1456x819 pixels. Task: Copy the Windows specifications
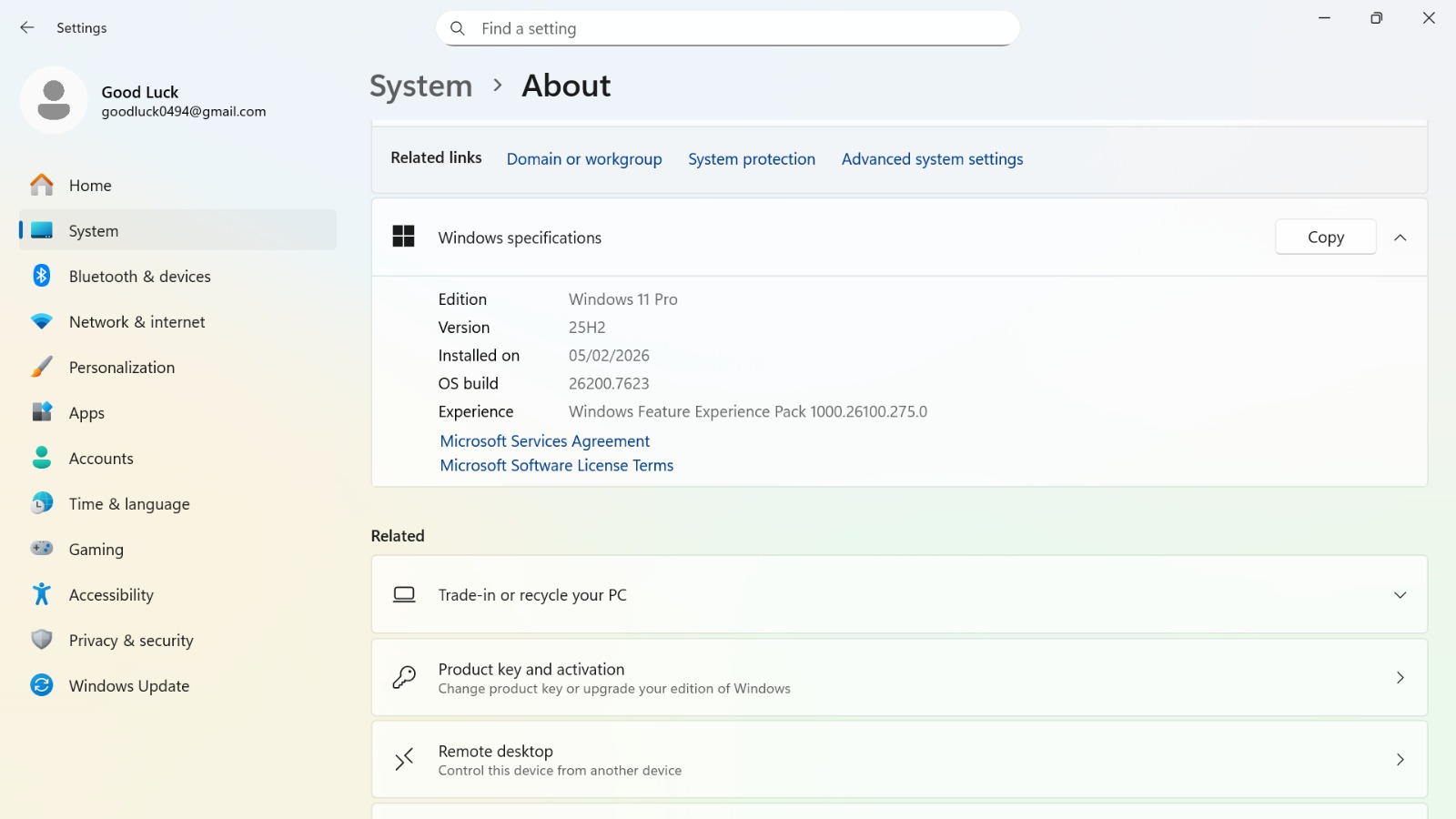pyautogui.click(x=1326, y=238)
